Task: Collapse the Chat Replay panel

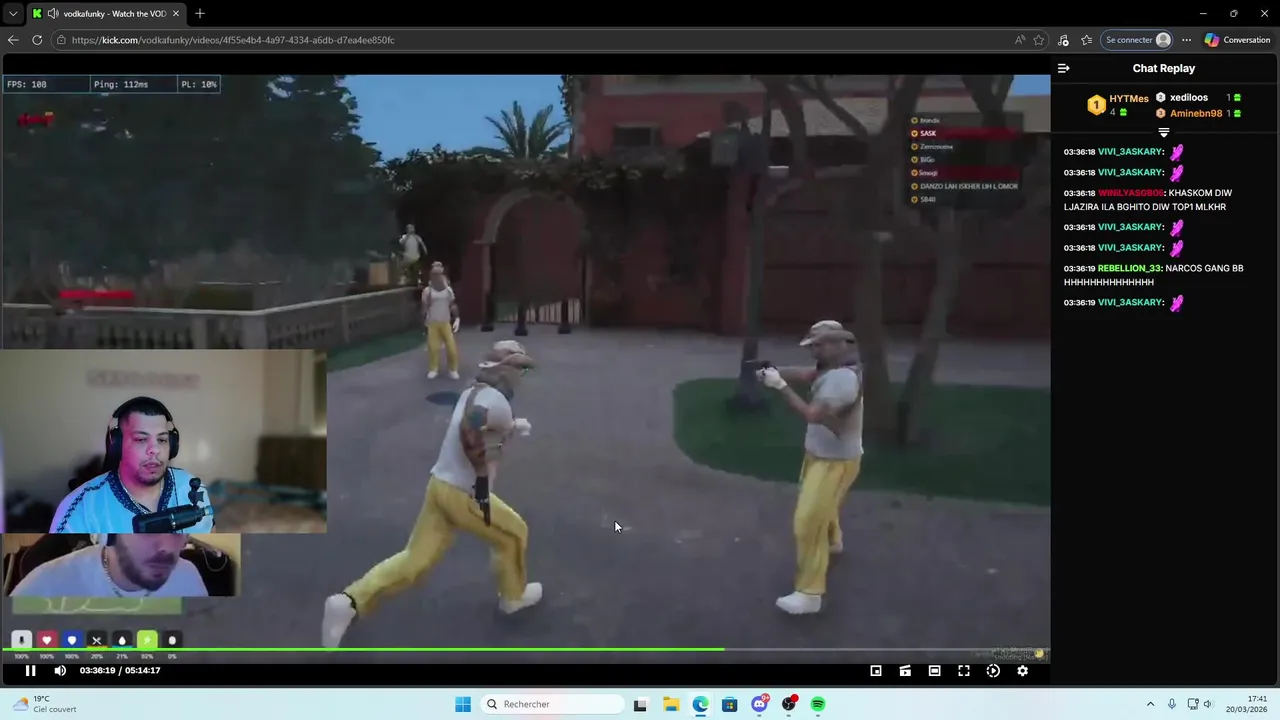Action: point(1064,68)
